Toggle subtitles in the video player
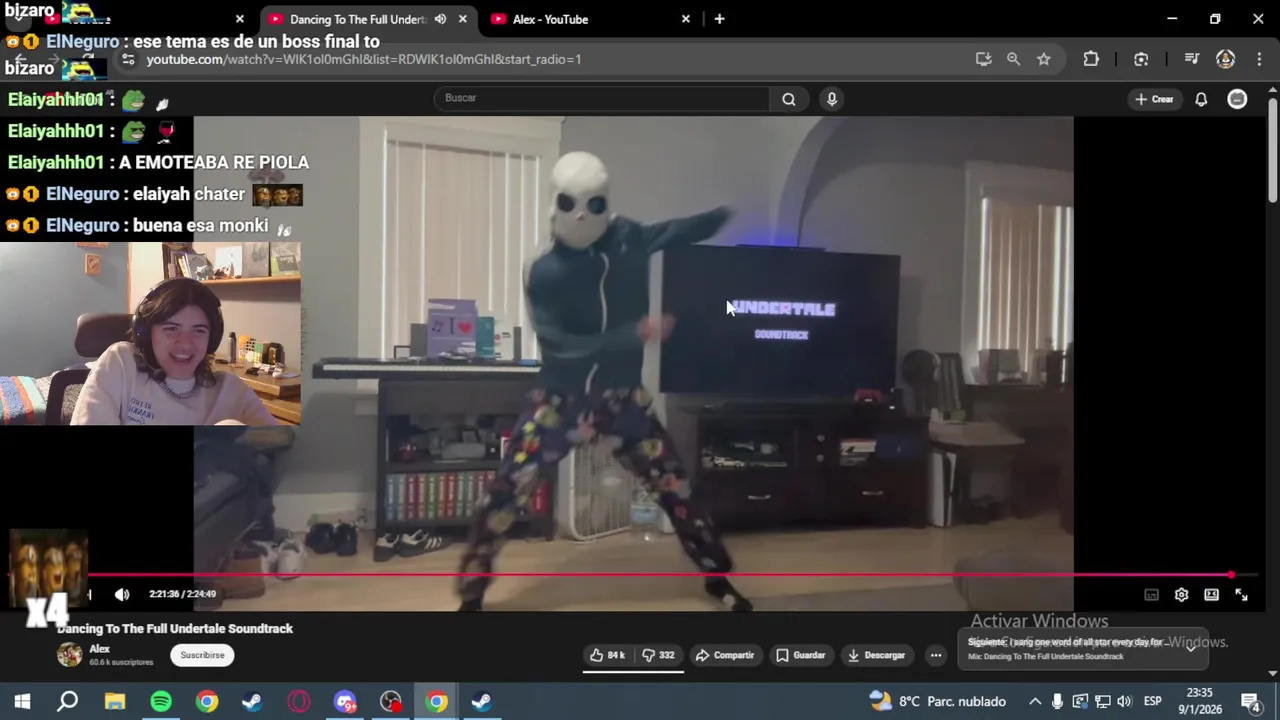1280x720 pixels. 1151,594
